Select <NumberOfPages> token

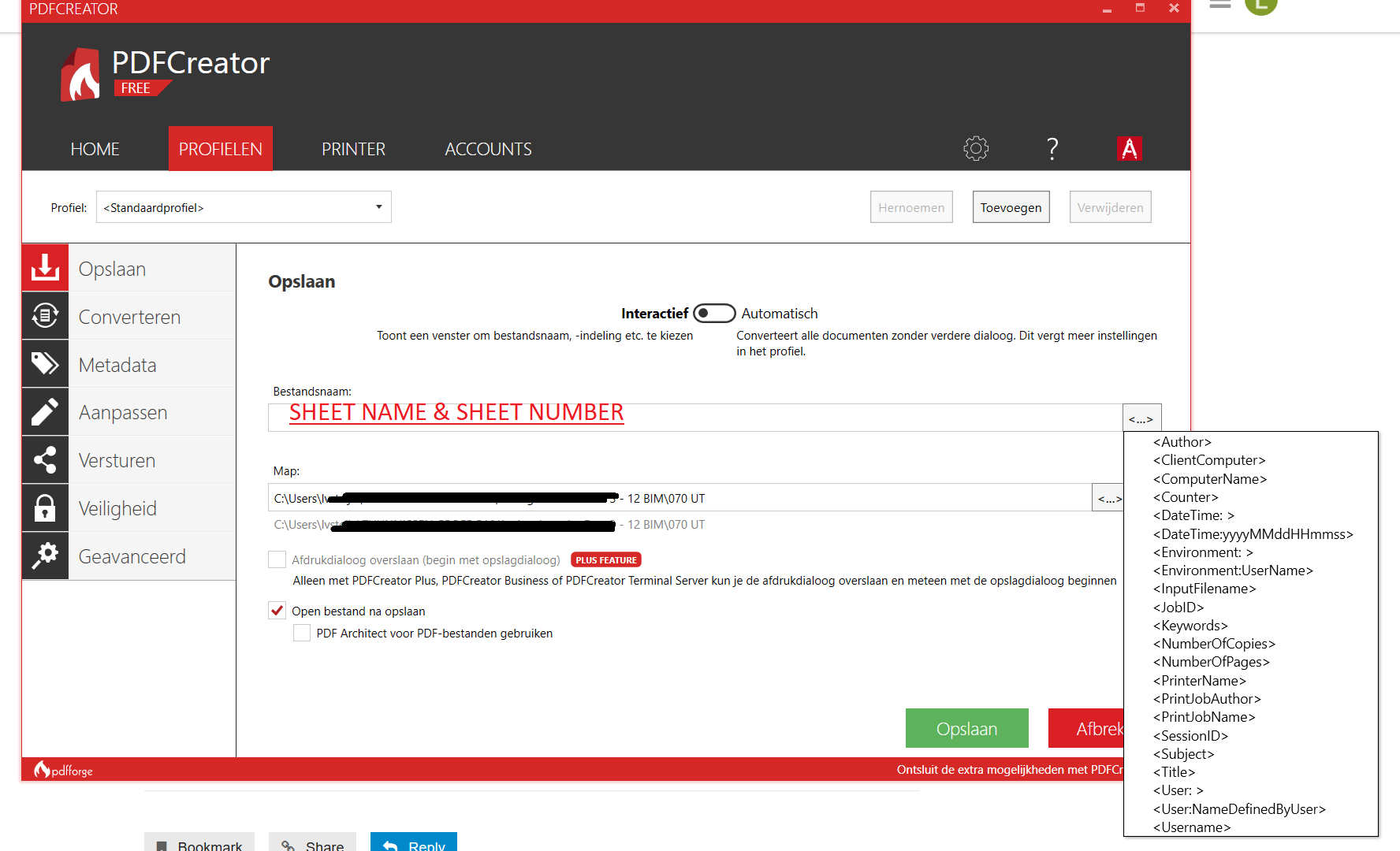1212,662
